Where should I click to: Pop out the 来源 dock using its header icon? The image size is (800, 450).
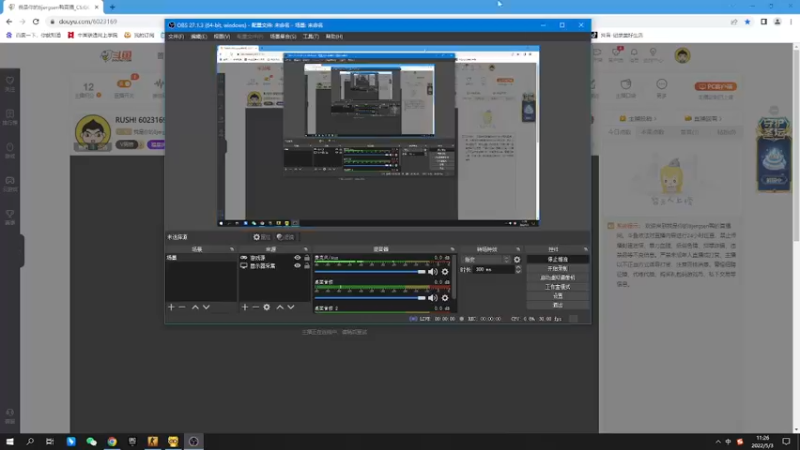point(306,249)
